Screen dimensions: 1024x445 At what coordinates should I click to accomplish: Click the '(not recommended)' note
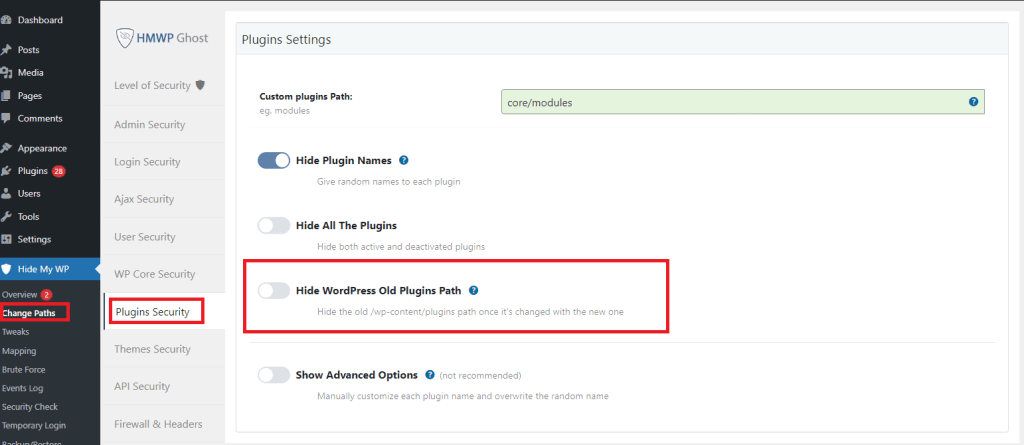tap(480, 375)
